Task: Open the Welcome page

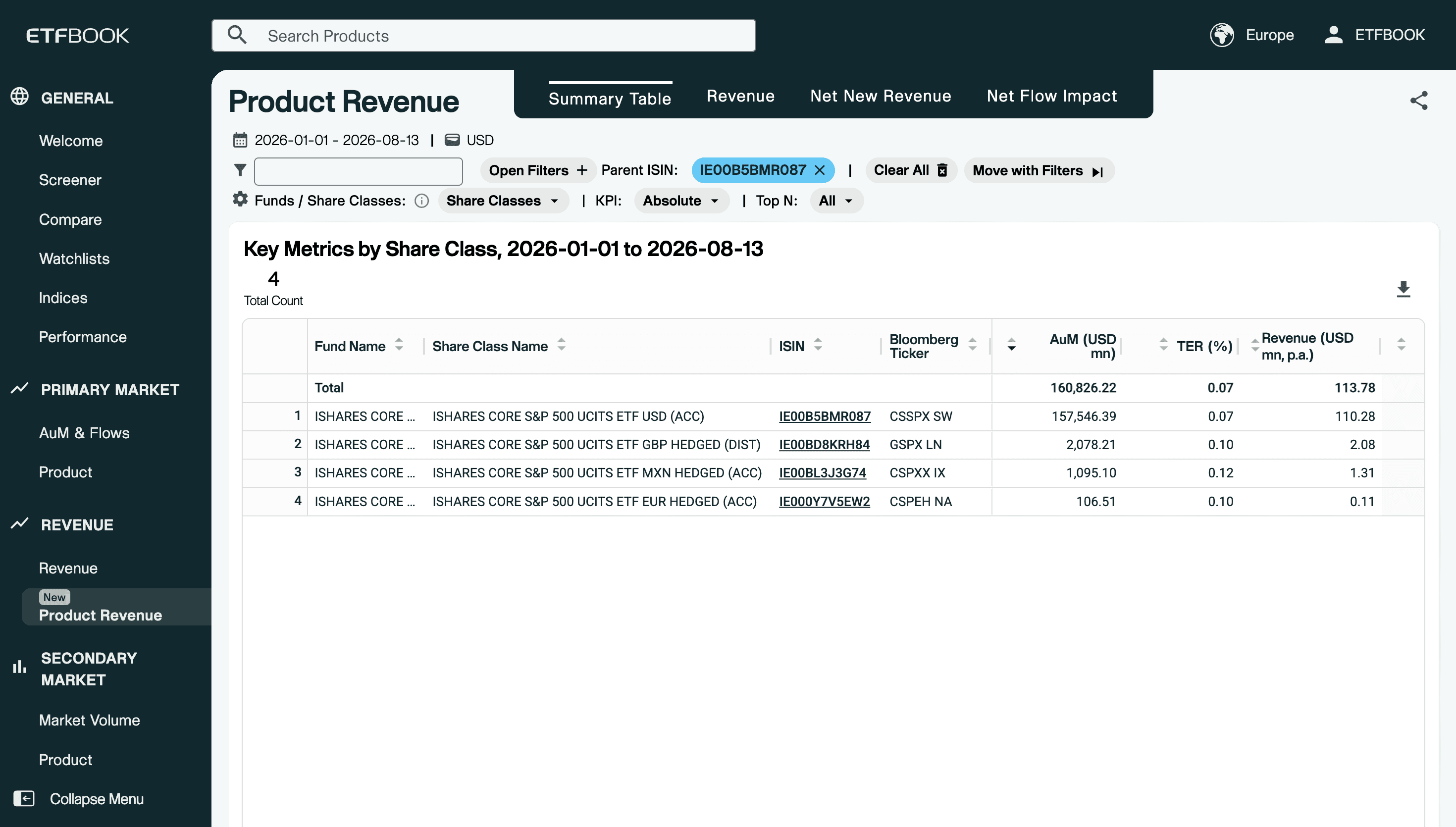Action: (x=71, y=141)
